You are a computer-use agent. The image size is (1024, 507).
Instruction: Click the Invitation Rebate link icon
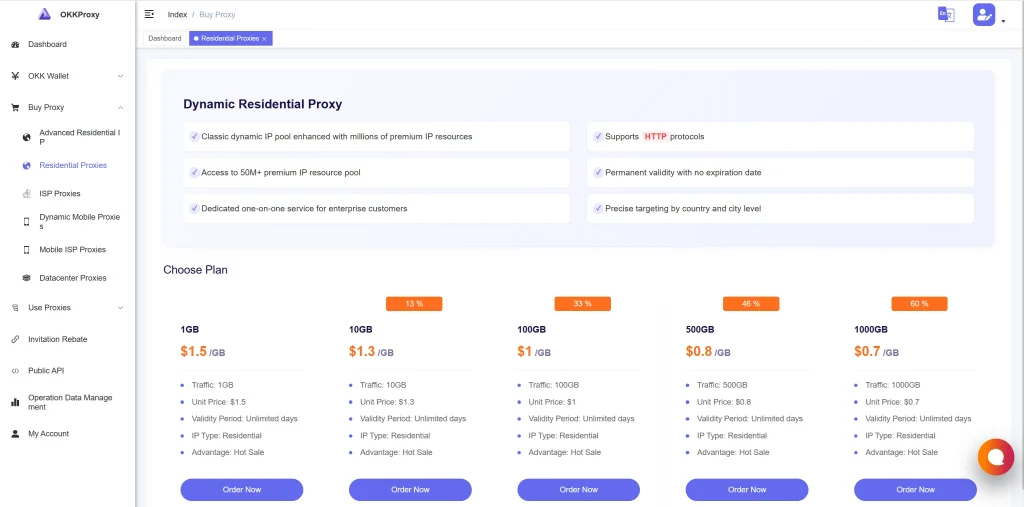[x=15, y=340]
